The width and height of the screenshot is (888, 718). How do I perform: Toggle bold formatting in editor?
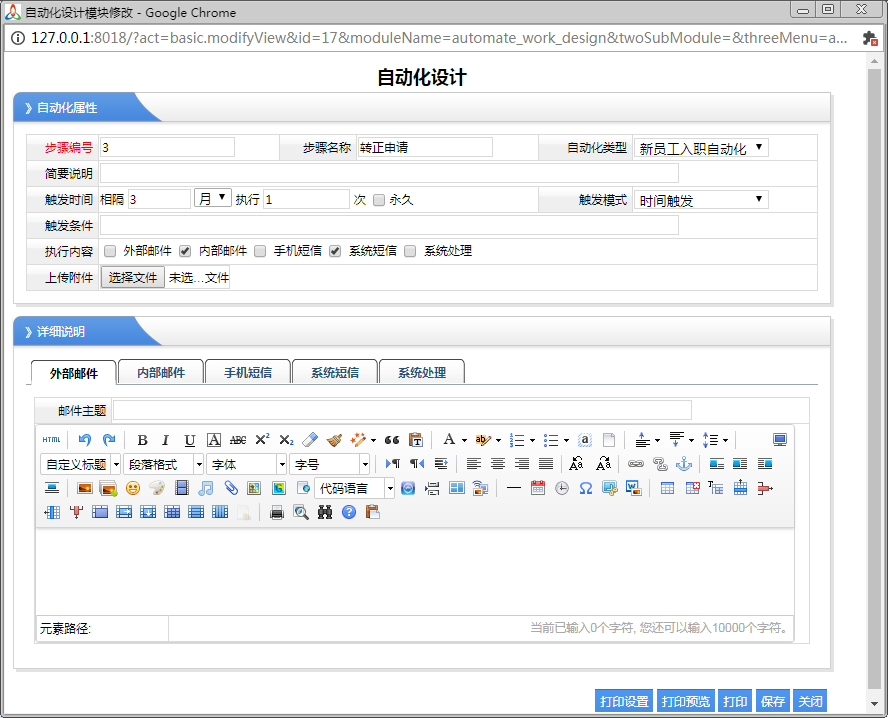coord(142,440)
